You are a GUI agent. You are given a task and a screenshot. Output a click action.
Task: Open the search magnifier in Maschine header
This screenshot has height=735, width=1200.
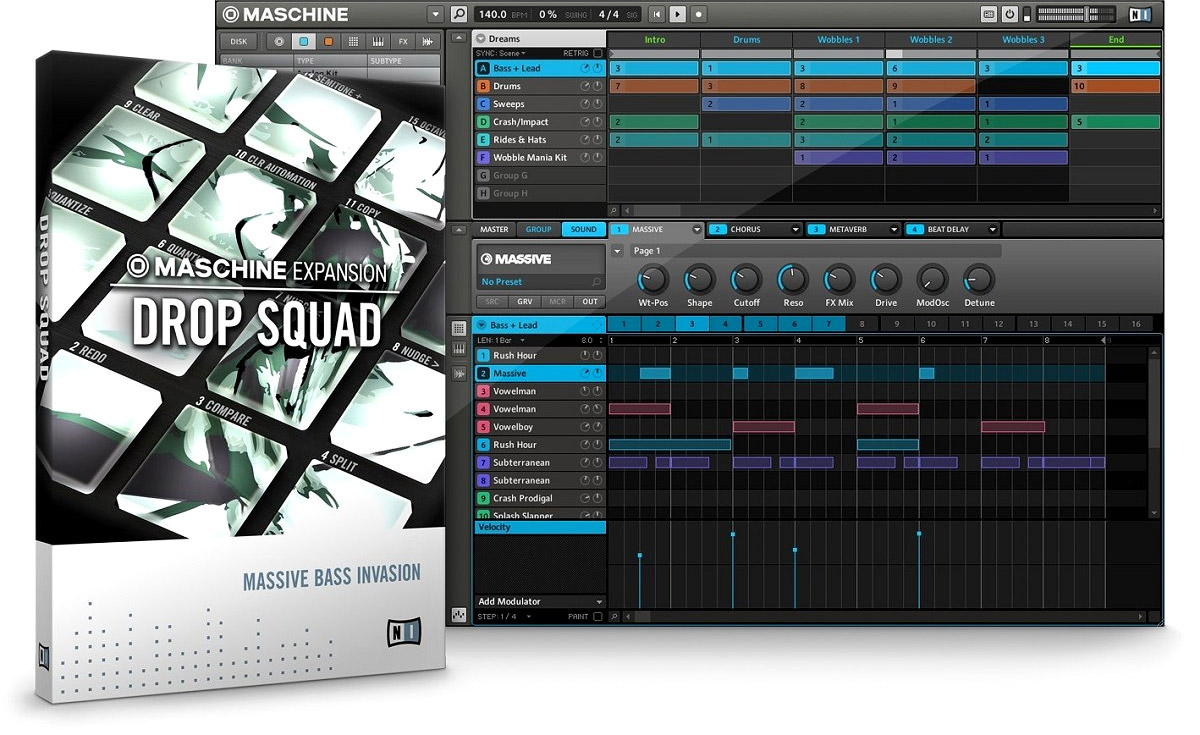[459, 14]
